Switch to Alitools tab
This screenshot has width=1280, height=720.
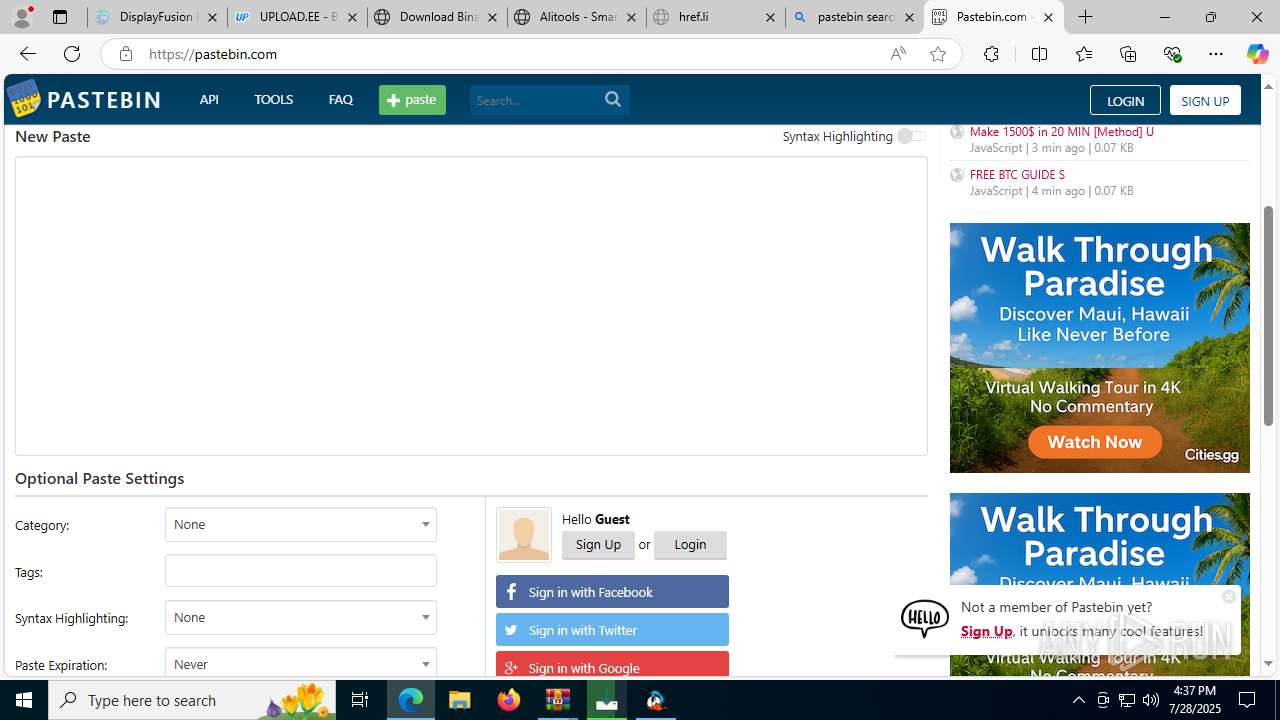click(576, 17)
